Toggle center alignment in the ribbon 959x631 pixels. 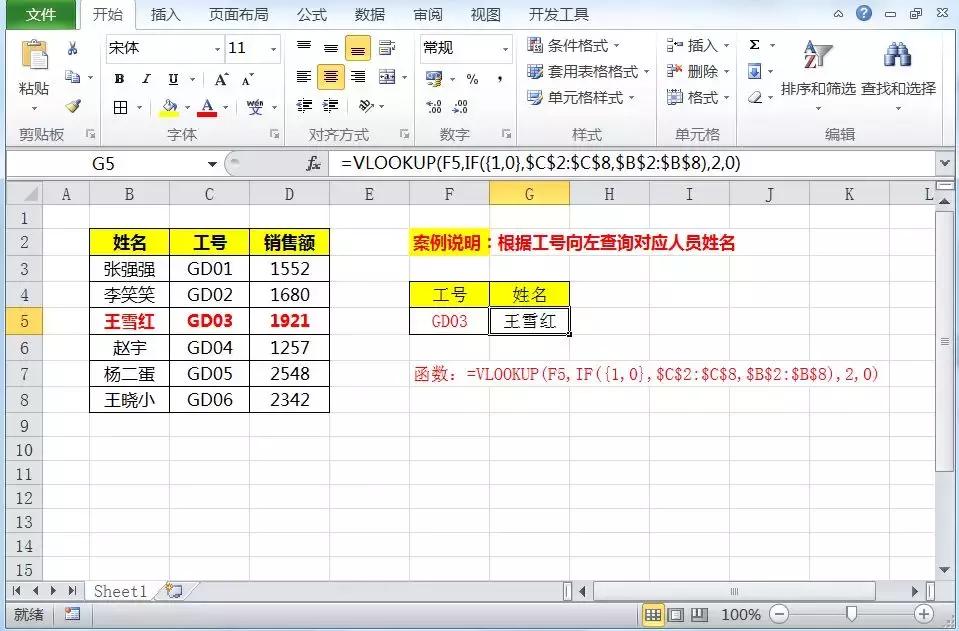pyautogui.click(x=330, y=77)
